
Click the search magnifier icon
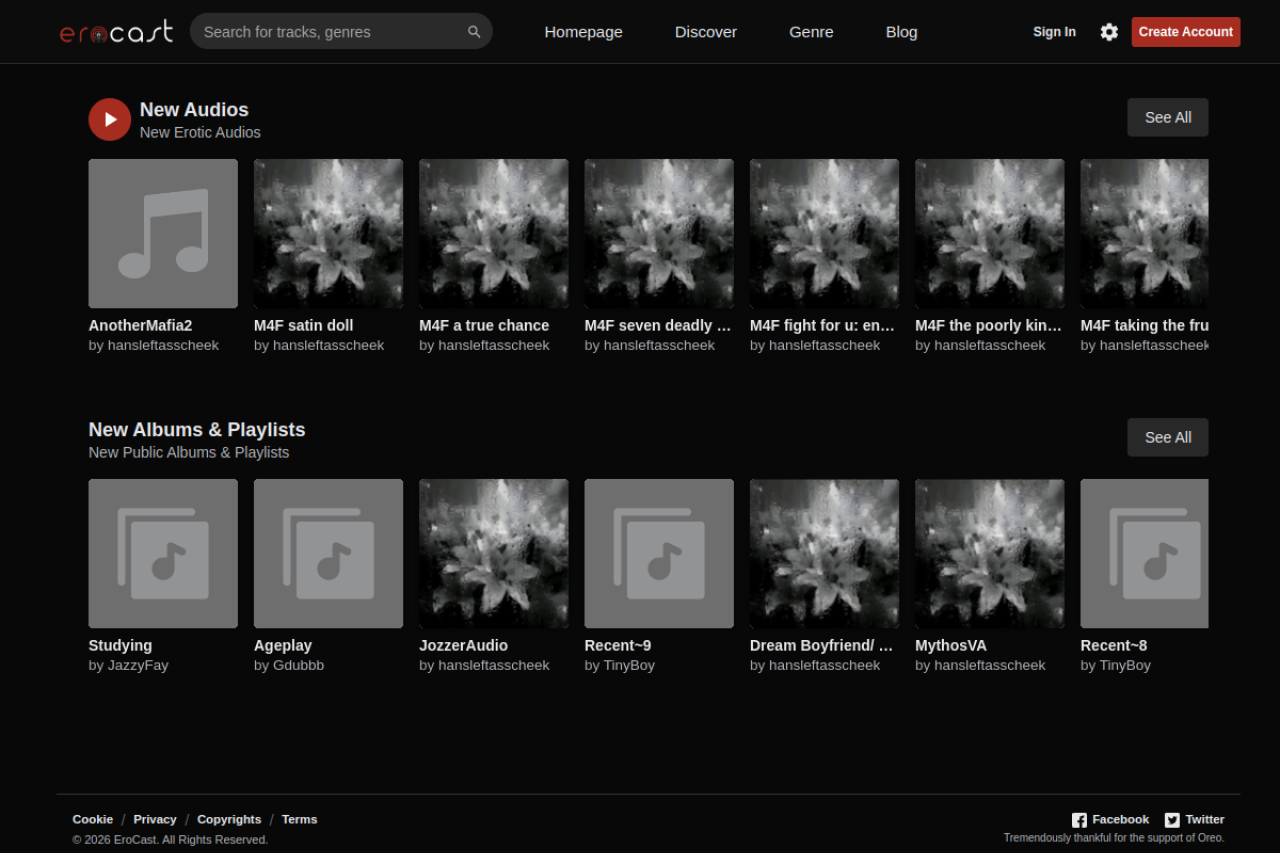474,31
